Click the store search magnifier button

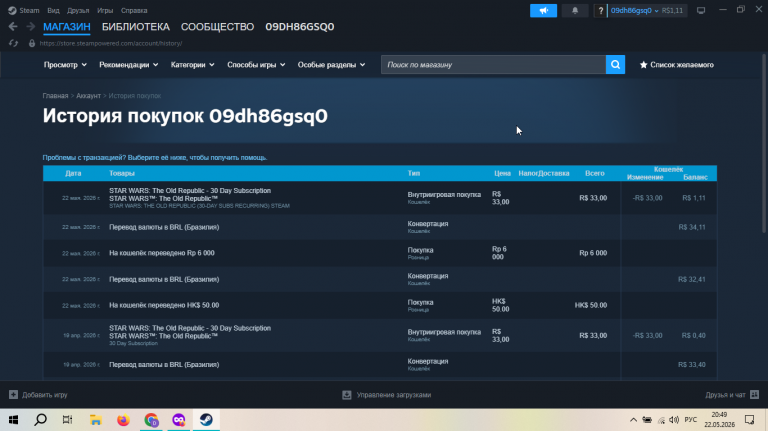[x=615, y=65]
